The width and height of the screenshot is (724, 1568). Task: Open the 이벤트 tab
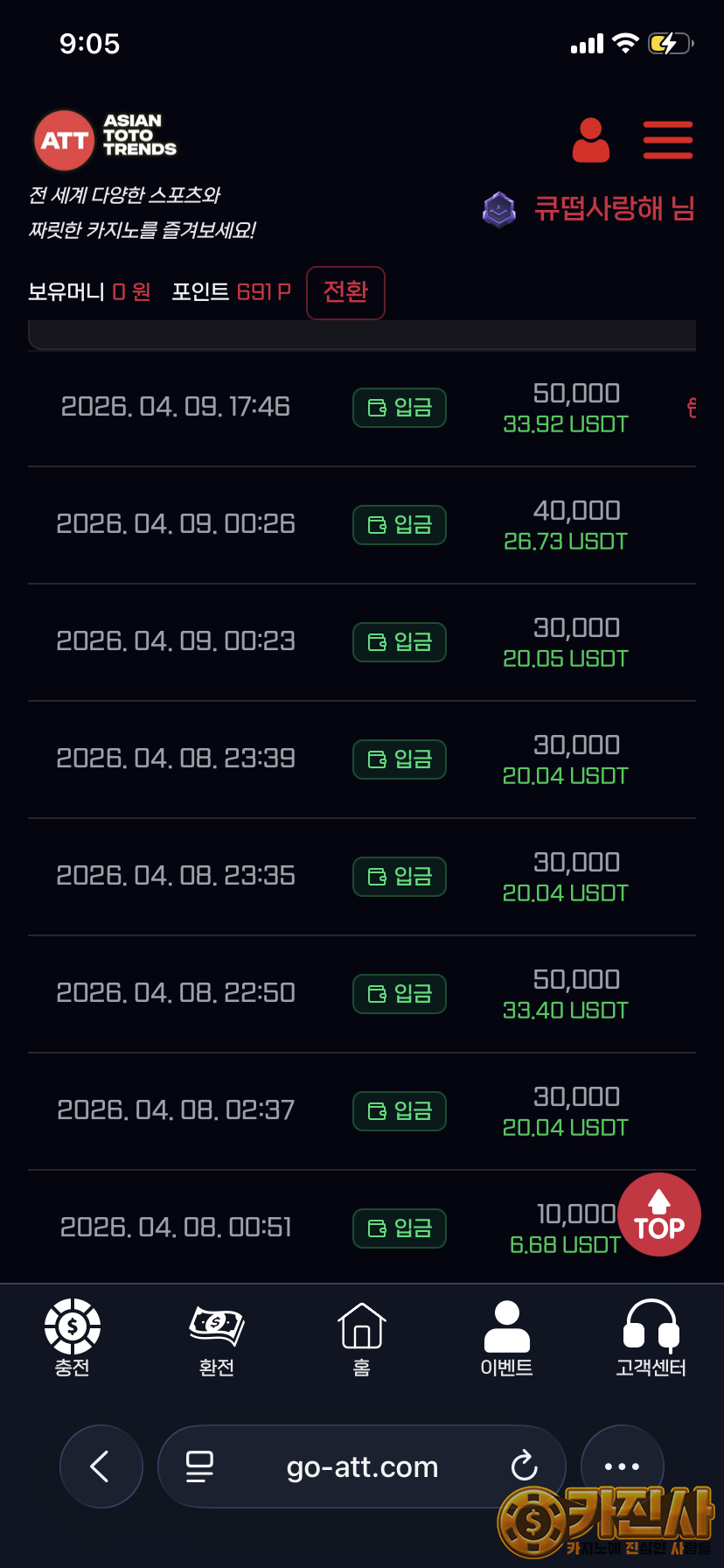pyautogui.click(x=506, y=1338)
